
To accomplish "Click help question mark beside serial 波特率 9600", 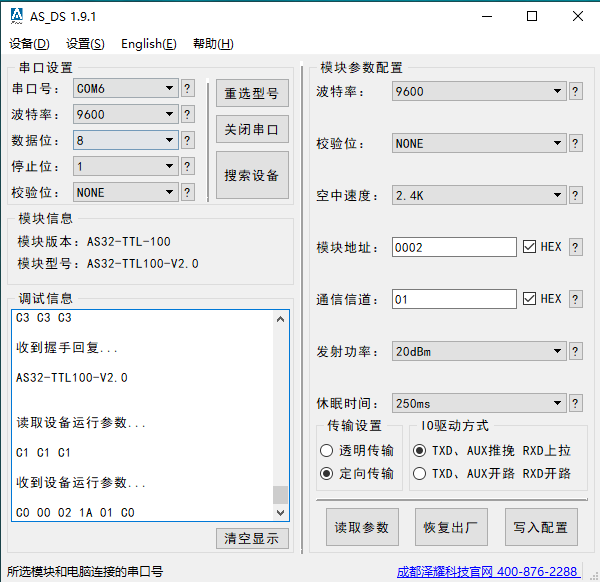I will (188, 114).
